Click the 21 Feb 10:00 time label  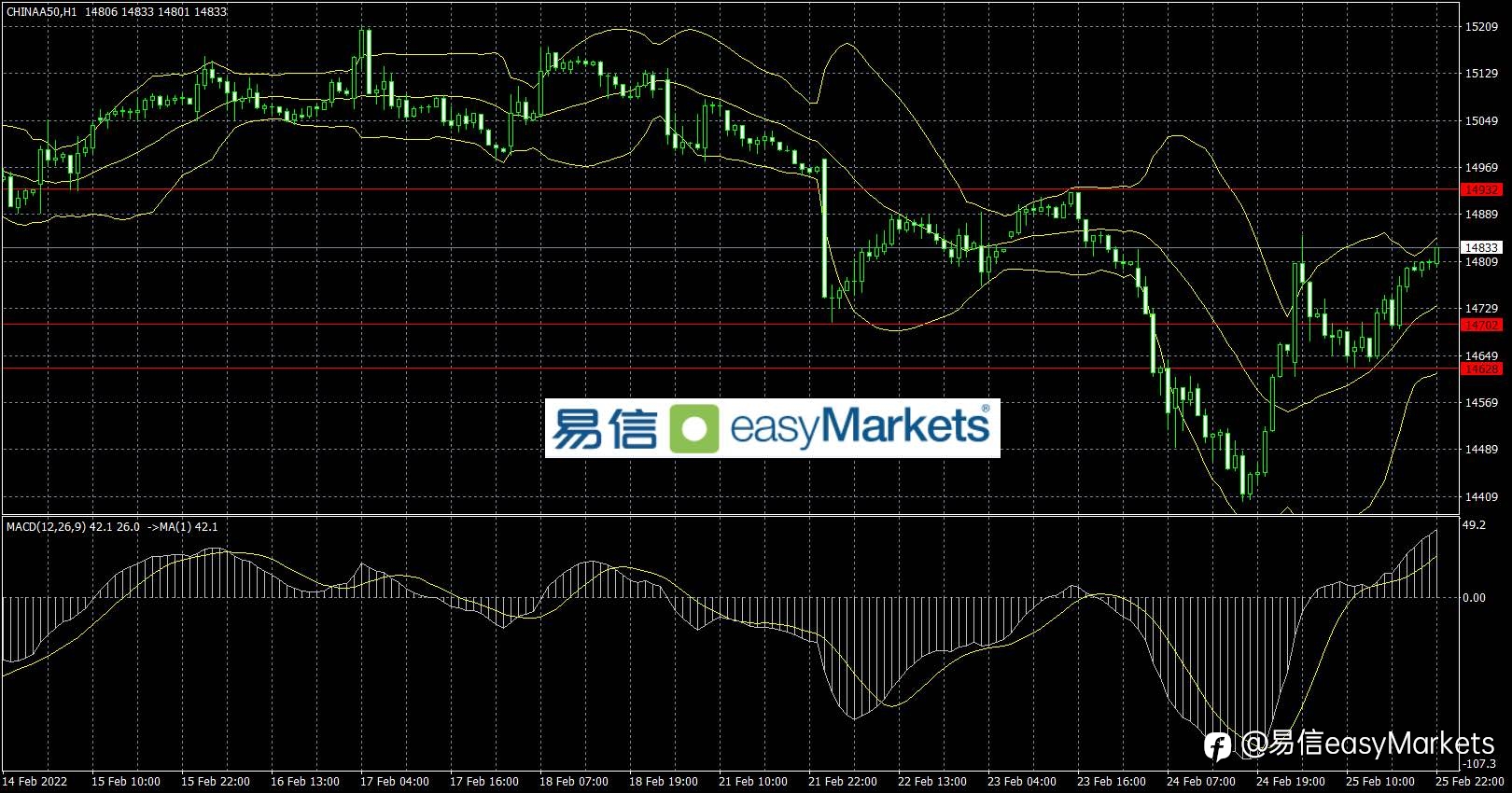753,782
